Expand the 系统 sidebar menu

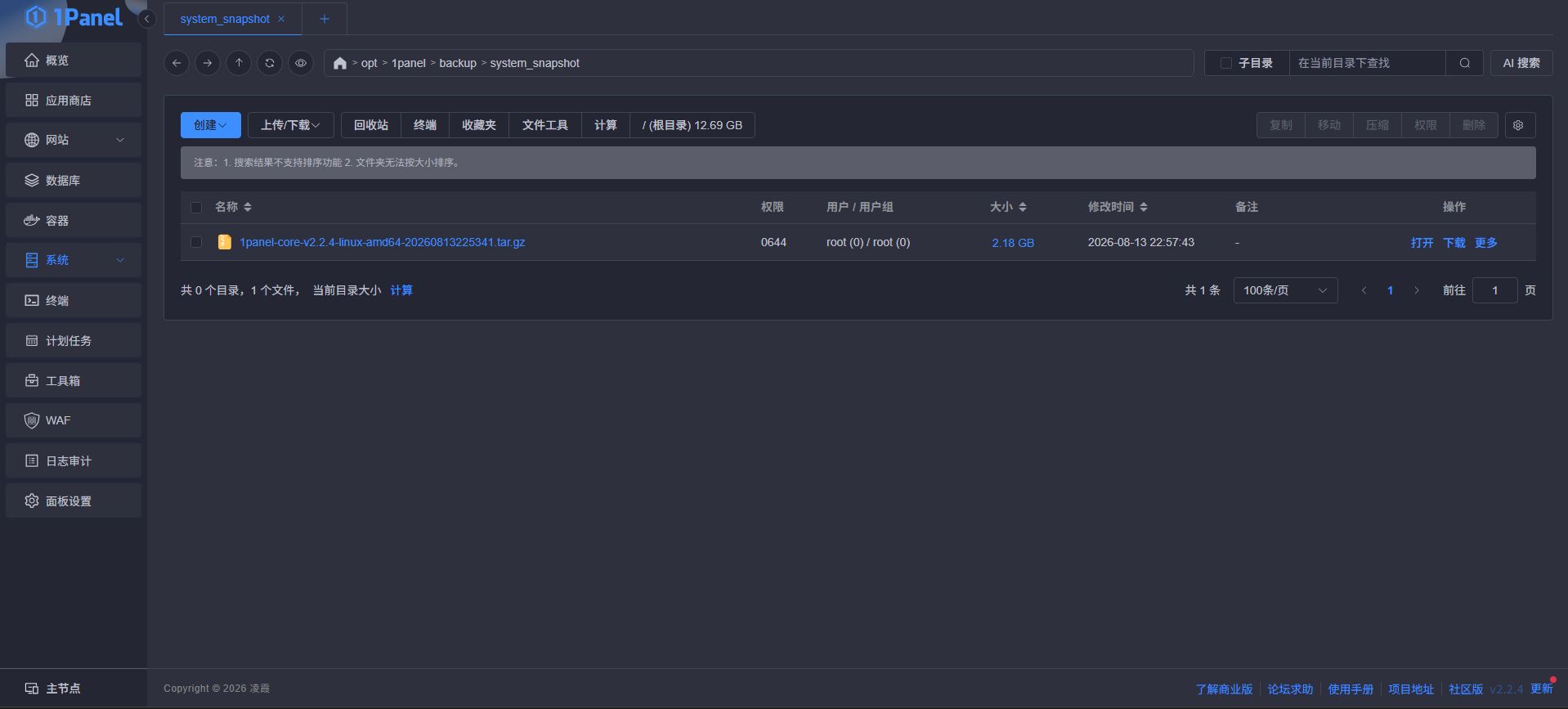tap(74, 260)
